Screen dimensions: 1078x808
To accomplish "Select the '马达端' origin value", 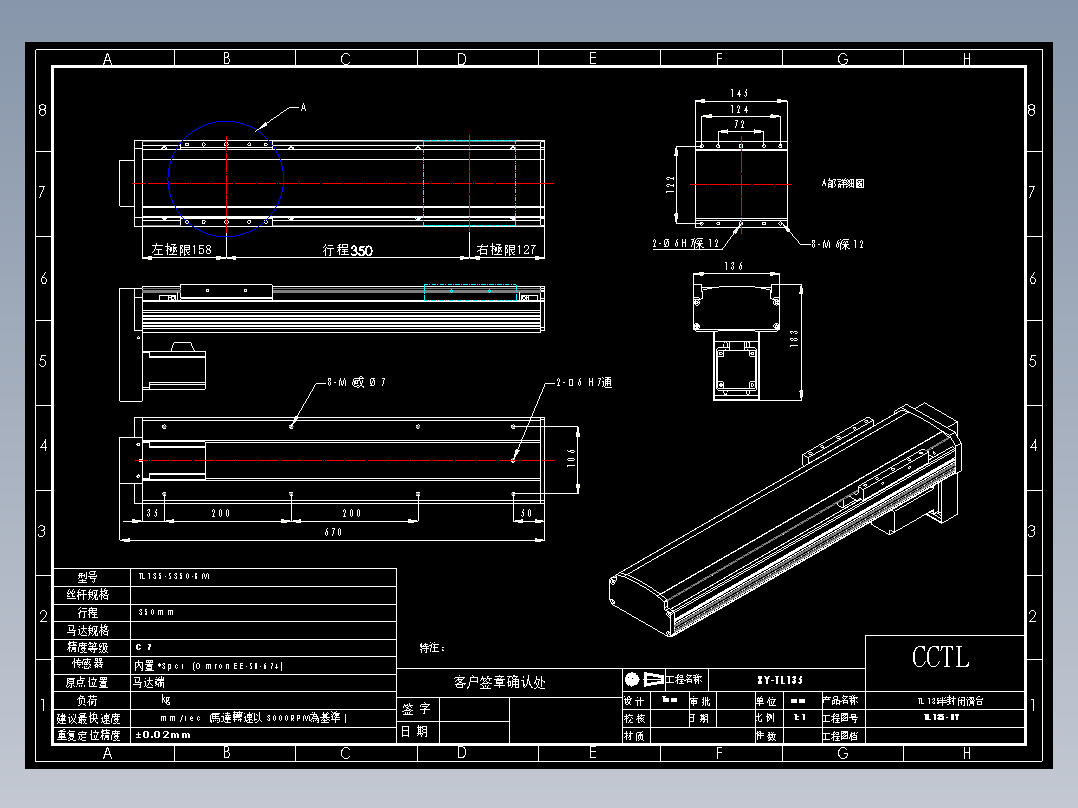I will [149, 683].
